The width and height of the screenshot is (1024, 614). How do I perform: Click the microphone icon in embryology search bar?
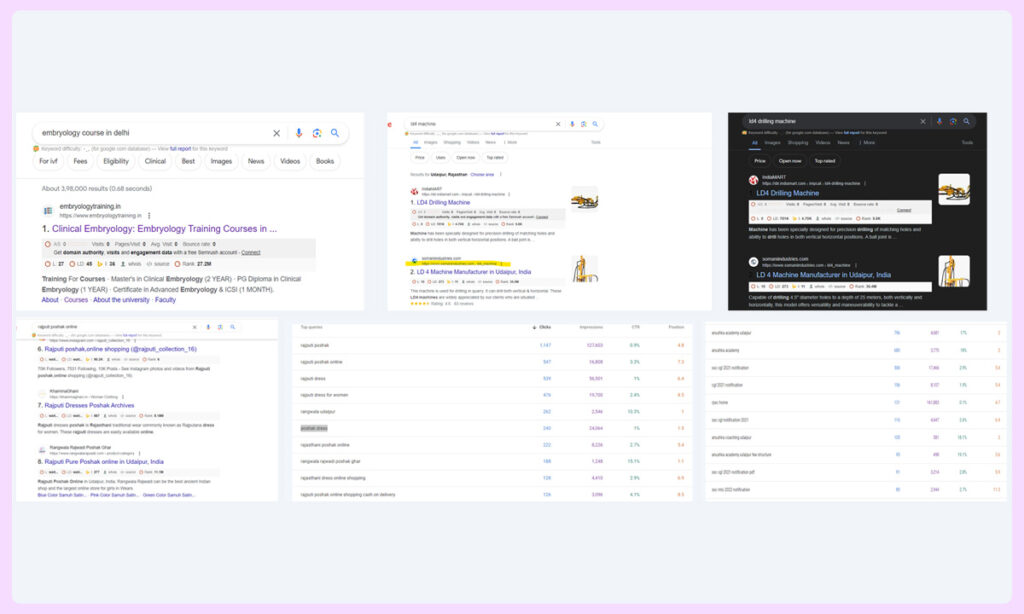tap(298, 133)
